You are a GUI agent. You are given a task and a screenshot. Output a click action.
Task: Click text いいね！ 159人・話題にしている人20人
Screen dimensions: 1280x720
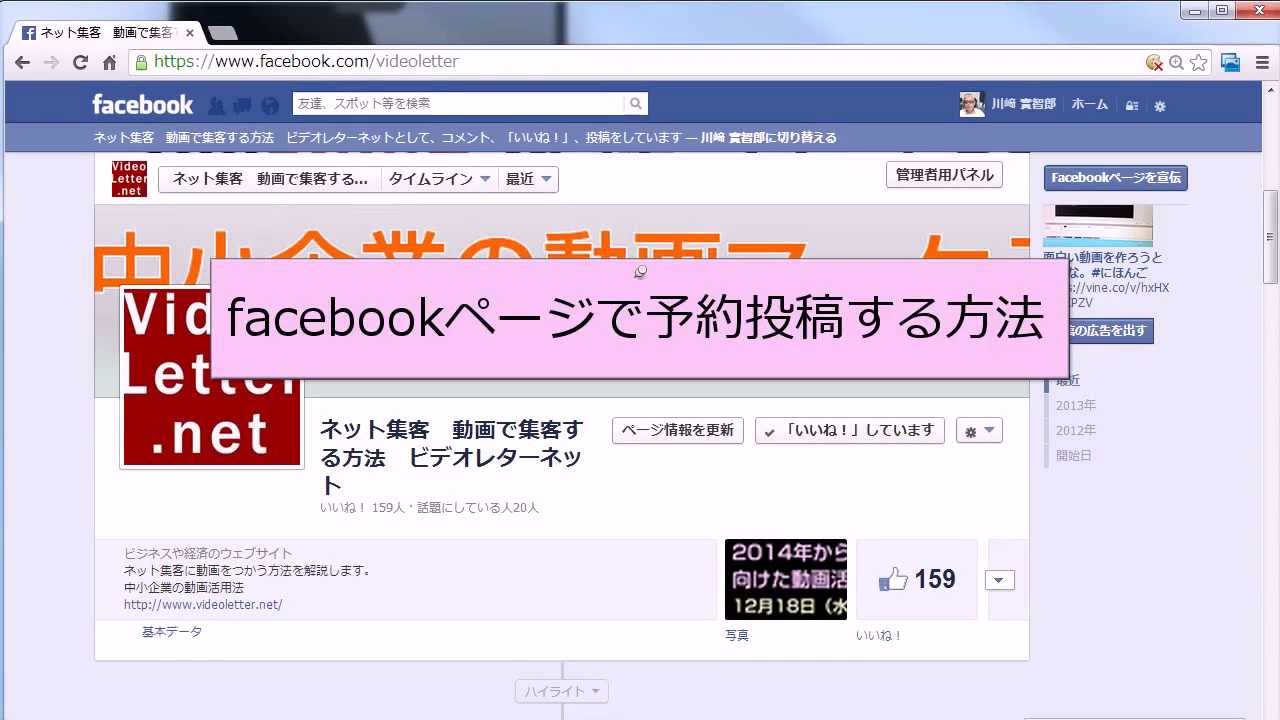point(429,508)
